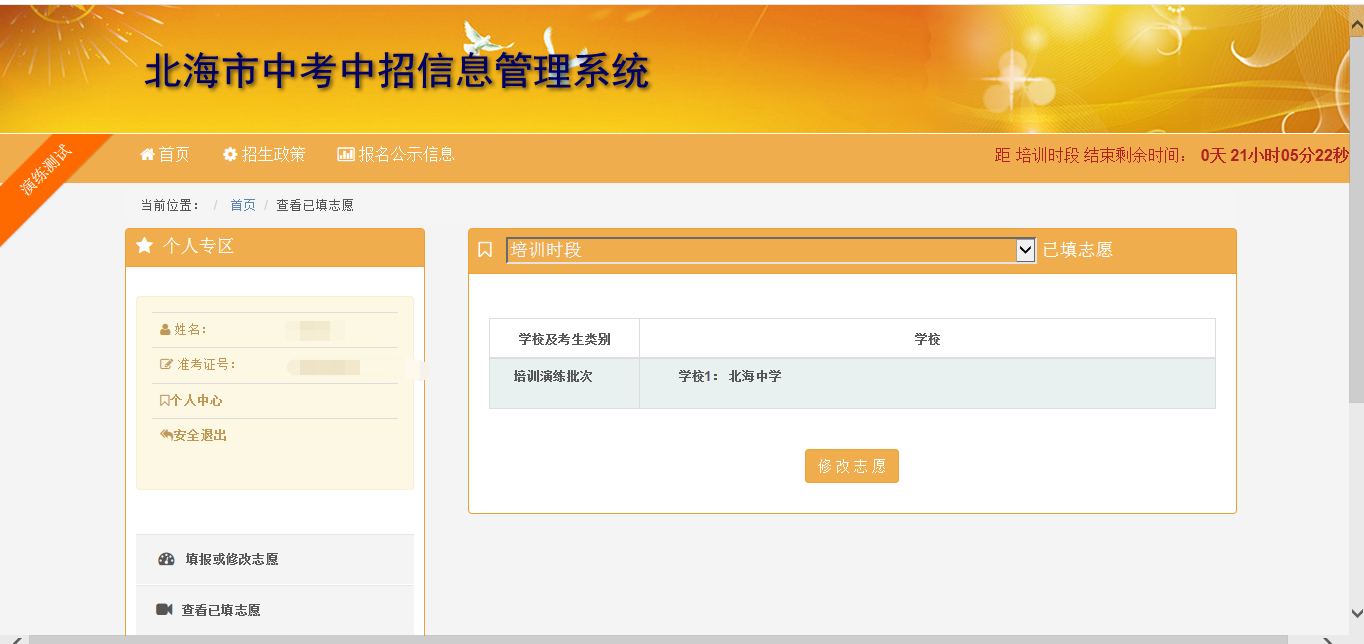The width and height of the screenshot is (1364, 644).
Task: Click 安全退出 to log out
Action: tap(199, 435)
